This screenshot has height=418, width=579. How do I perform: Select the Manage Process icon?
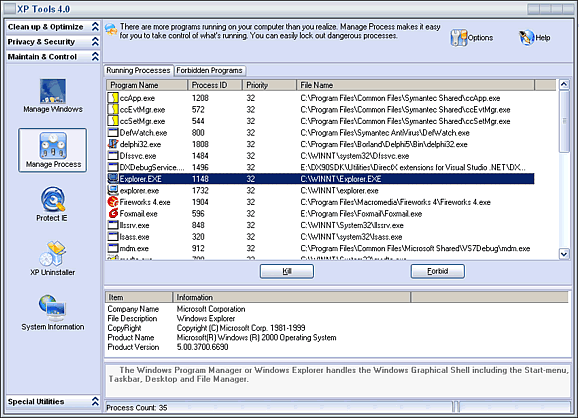point(53,145)
